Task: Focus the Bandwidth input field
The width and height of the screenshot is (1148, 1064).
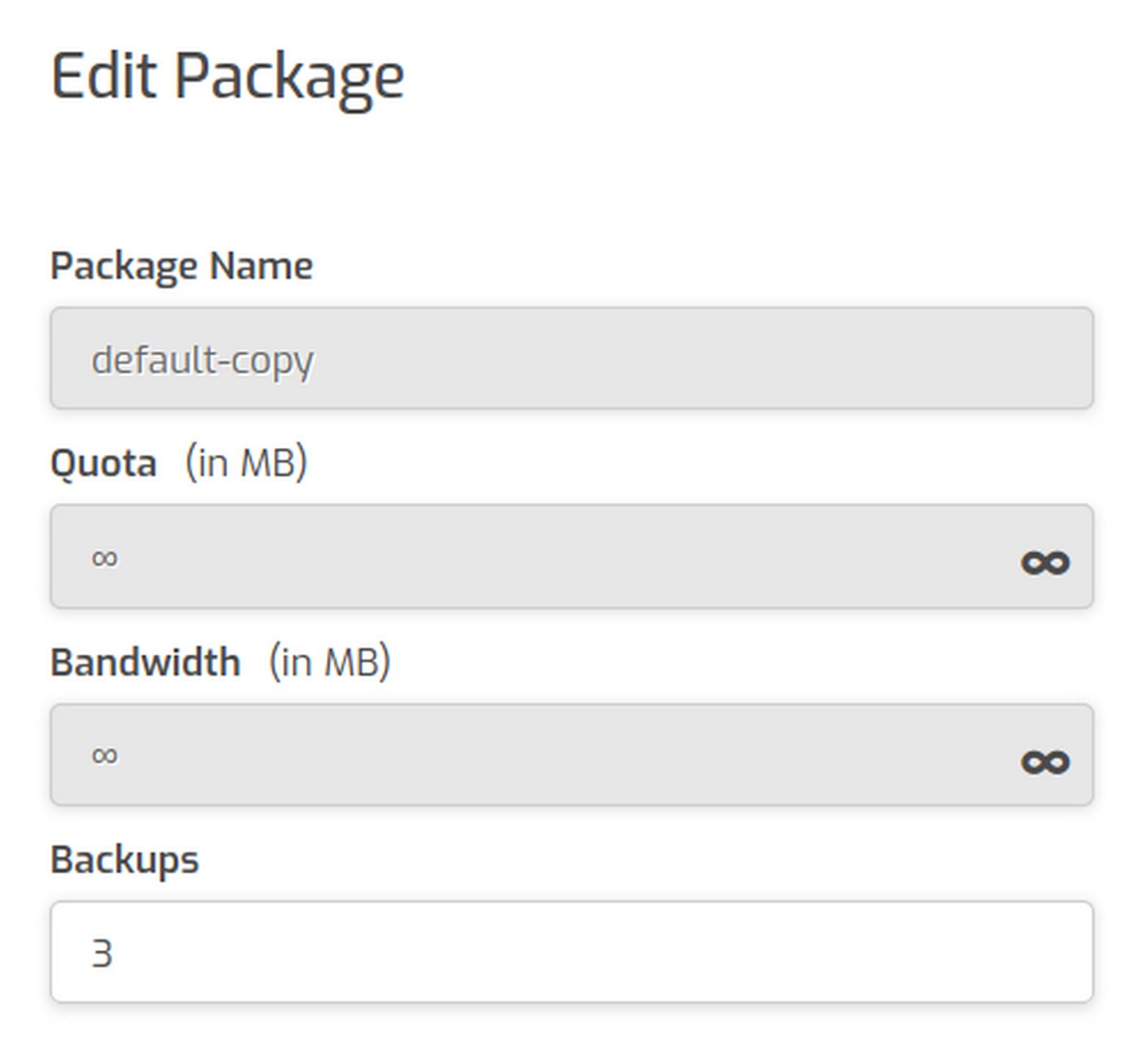Action: point(571,755)
